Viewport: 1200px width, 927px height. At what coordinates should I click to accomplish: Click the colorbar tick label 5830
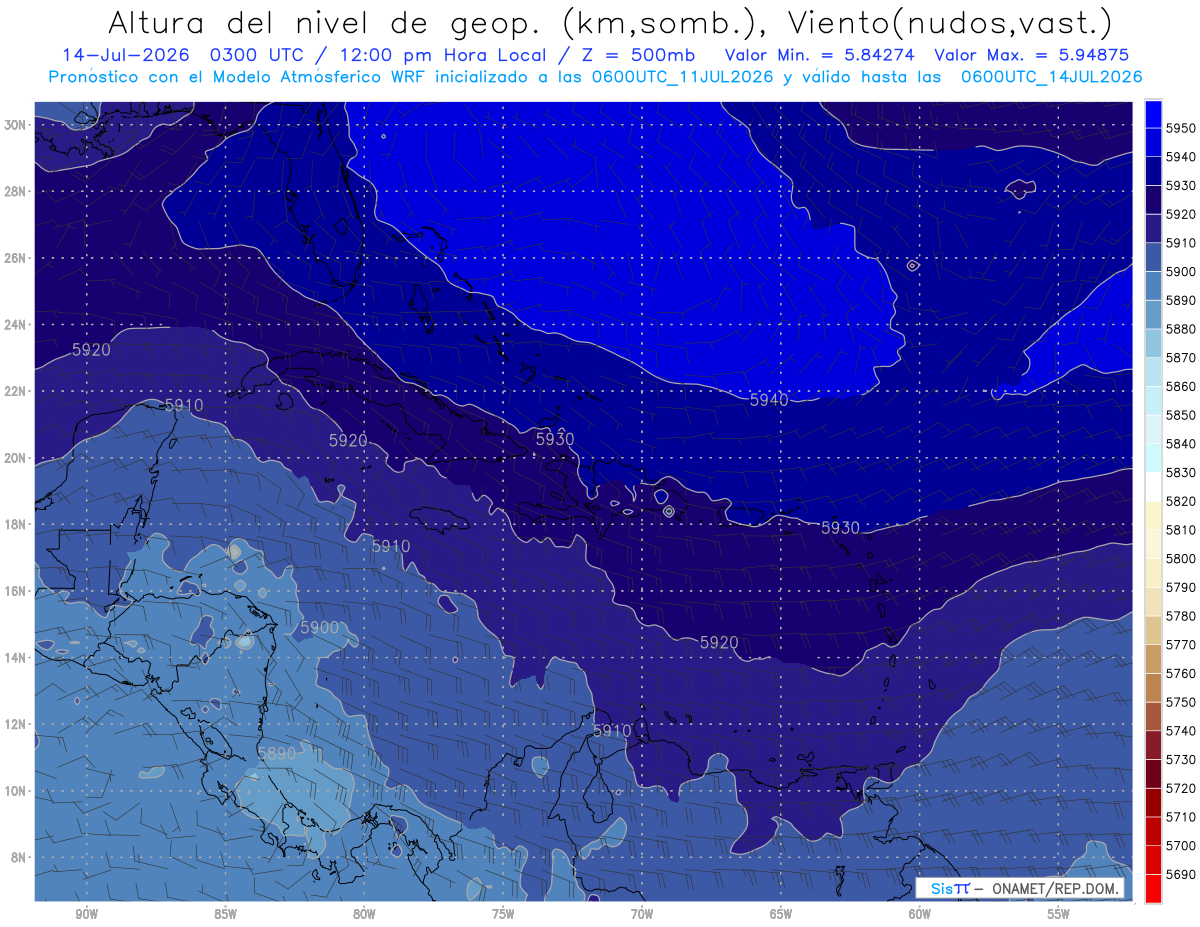pos(1181,472)
